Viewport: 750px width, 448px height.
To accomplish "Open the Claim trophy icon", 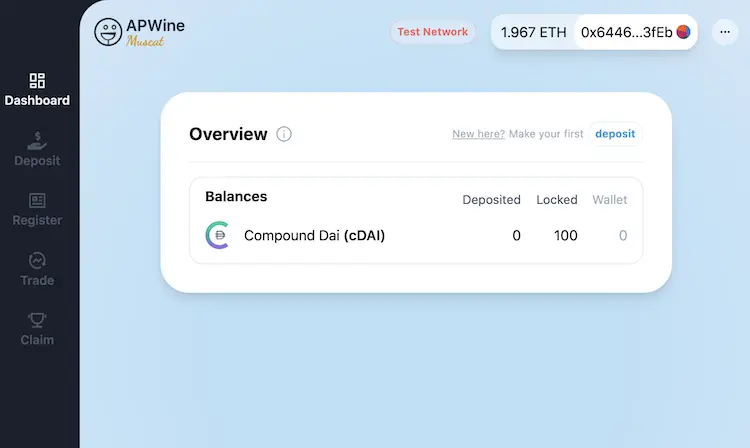I will (x=37, y=320).
